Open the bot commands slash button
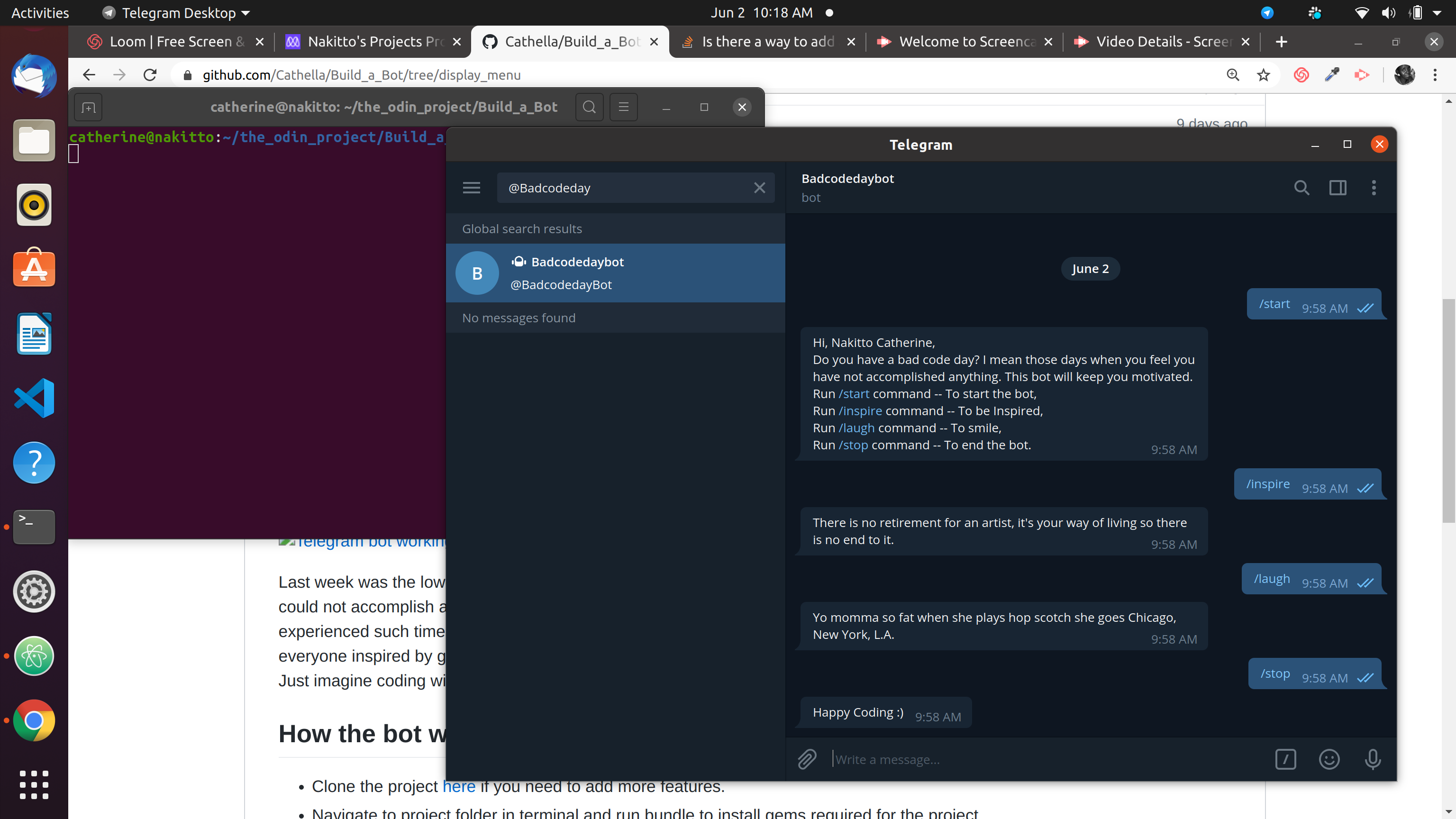 1285,758
